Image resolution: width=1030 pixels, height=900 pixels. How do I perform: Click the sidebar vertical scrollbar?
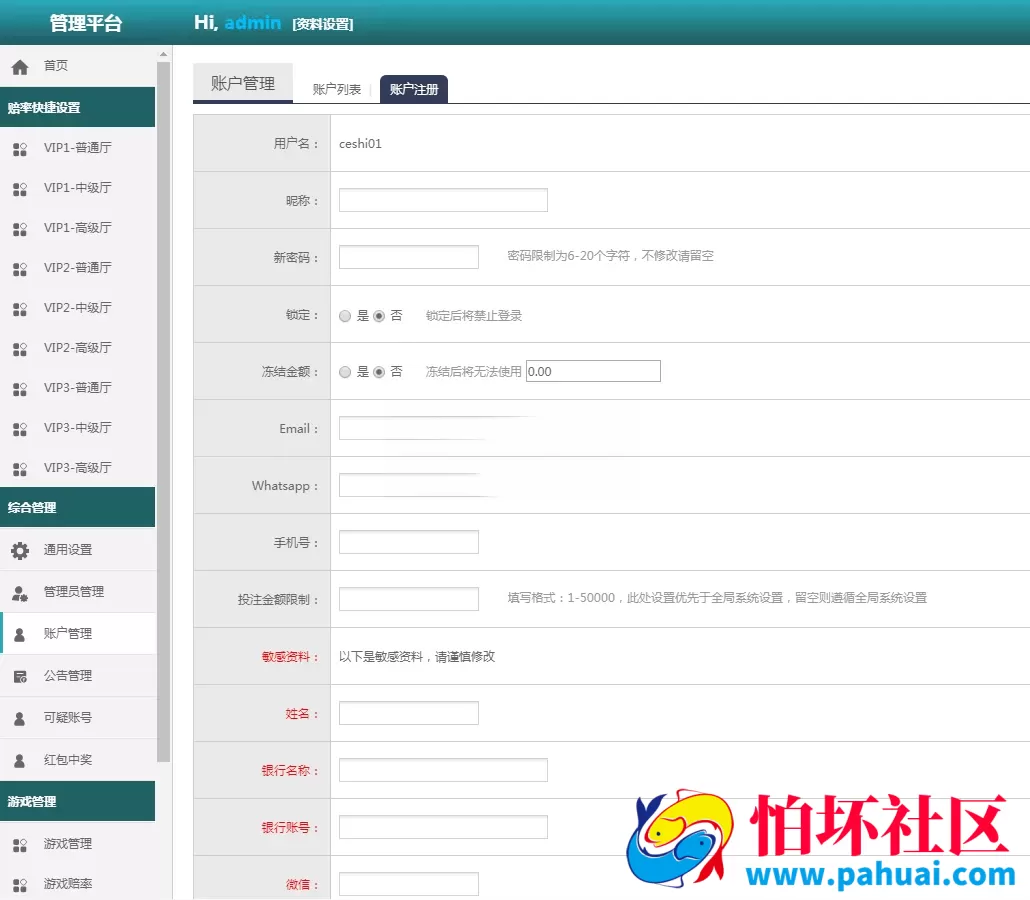click(164, 411)
